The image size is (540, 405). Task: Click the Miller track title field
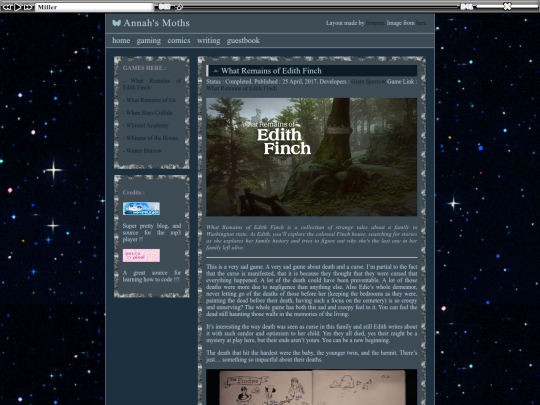coord(94,7)
